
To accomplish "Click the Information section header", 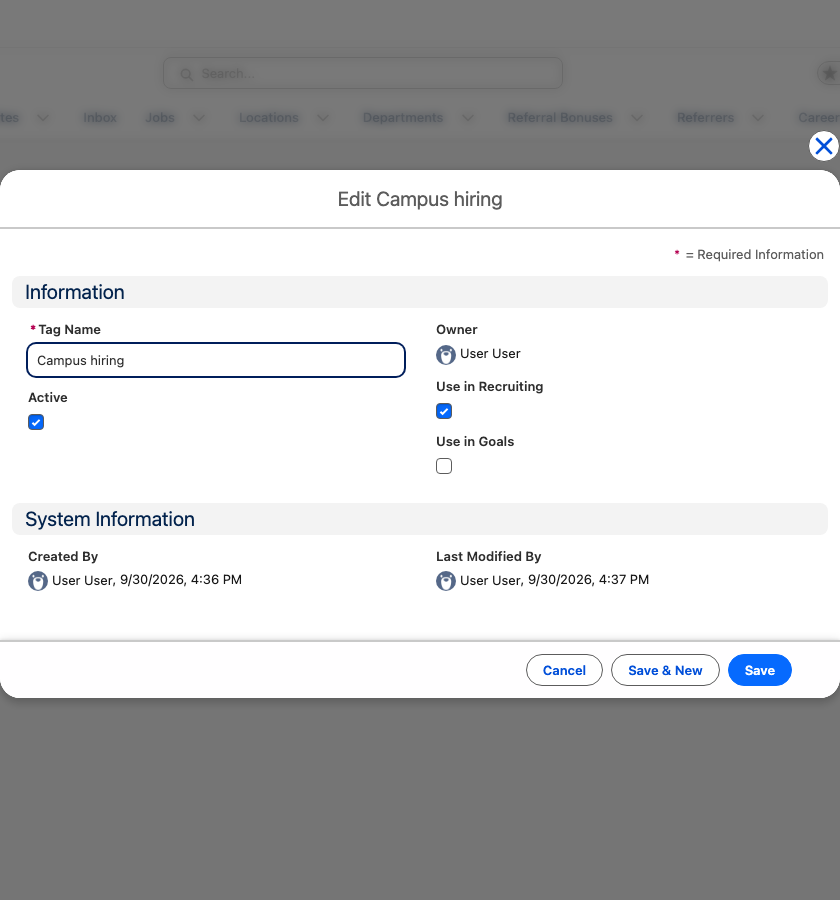I will 420,292.
